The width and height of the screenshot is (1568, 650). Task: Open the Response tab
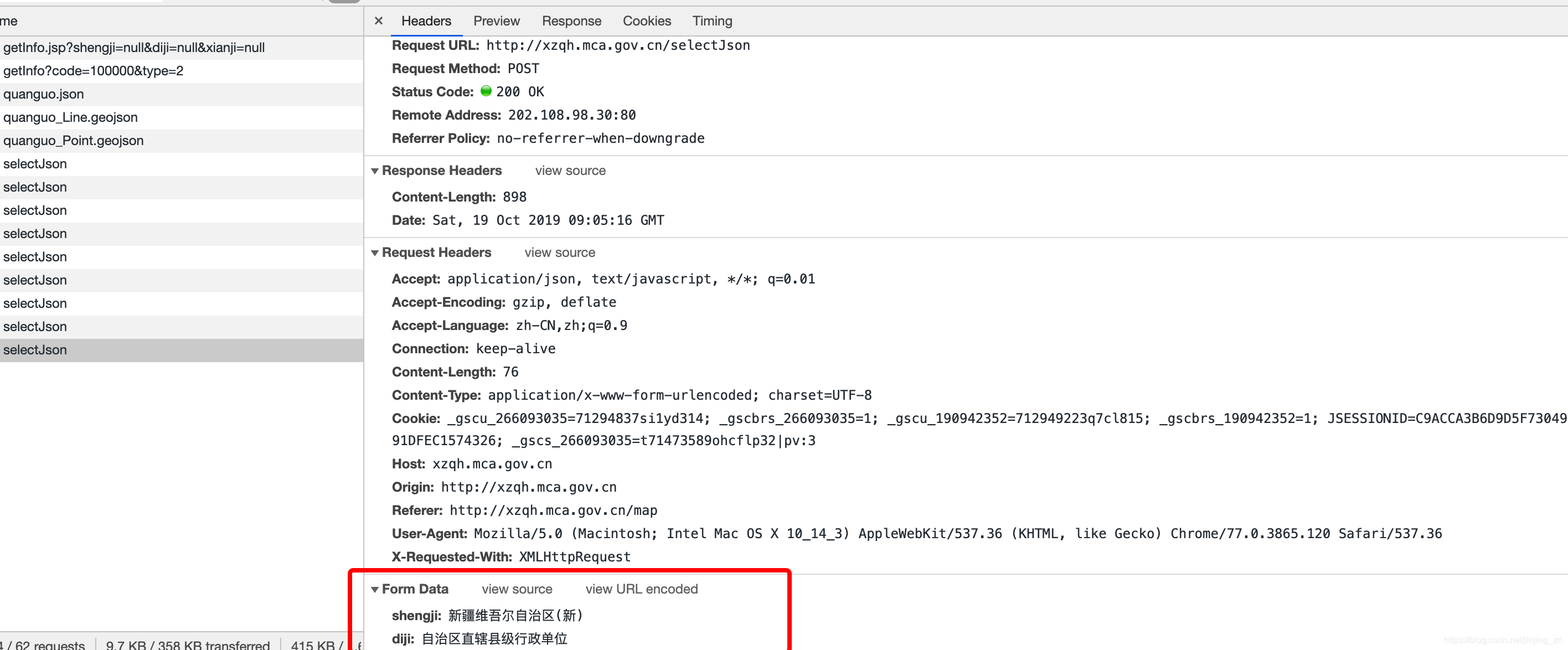[571, 20]
